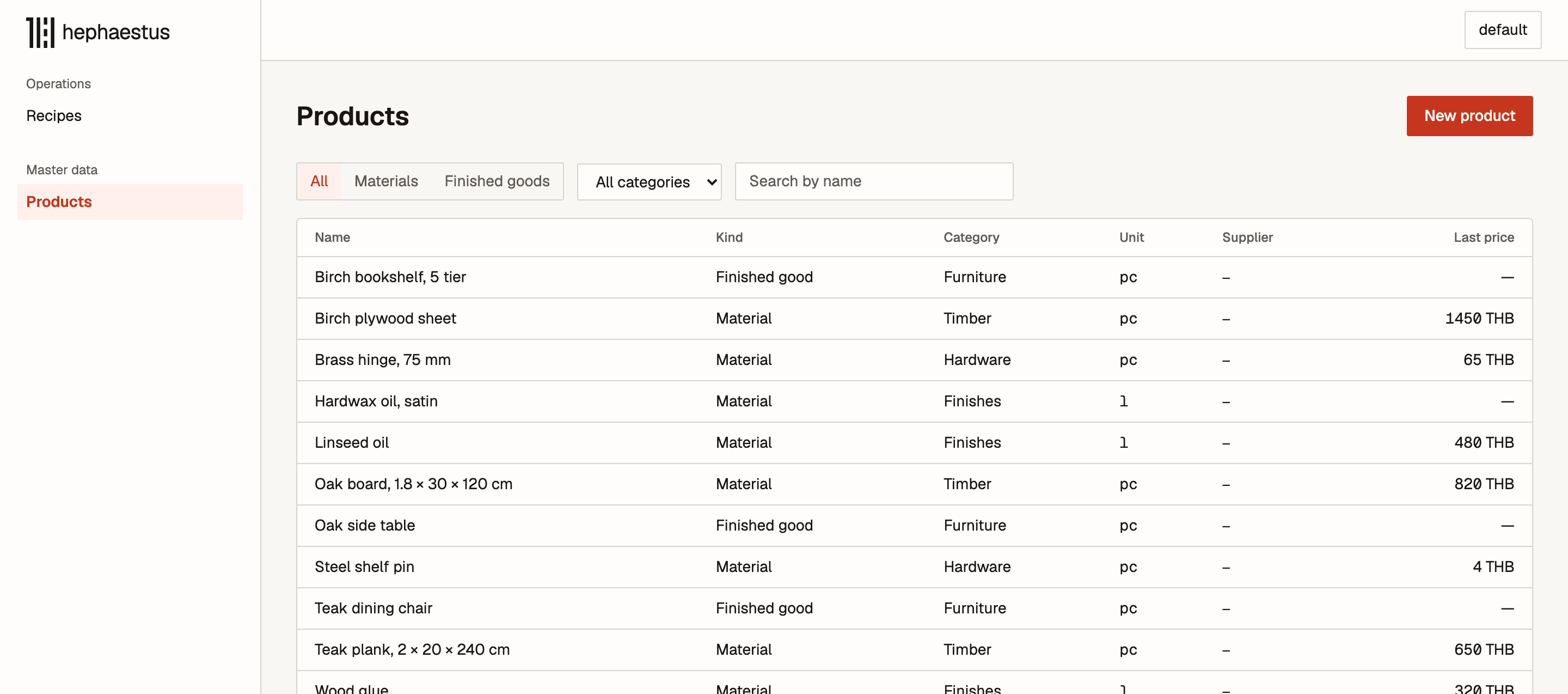The image size is (1568, 694).
Task: Click Hardware category in Steel shelf pin row
Action: point(977,567)
